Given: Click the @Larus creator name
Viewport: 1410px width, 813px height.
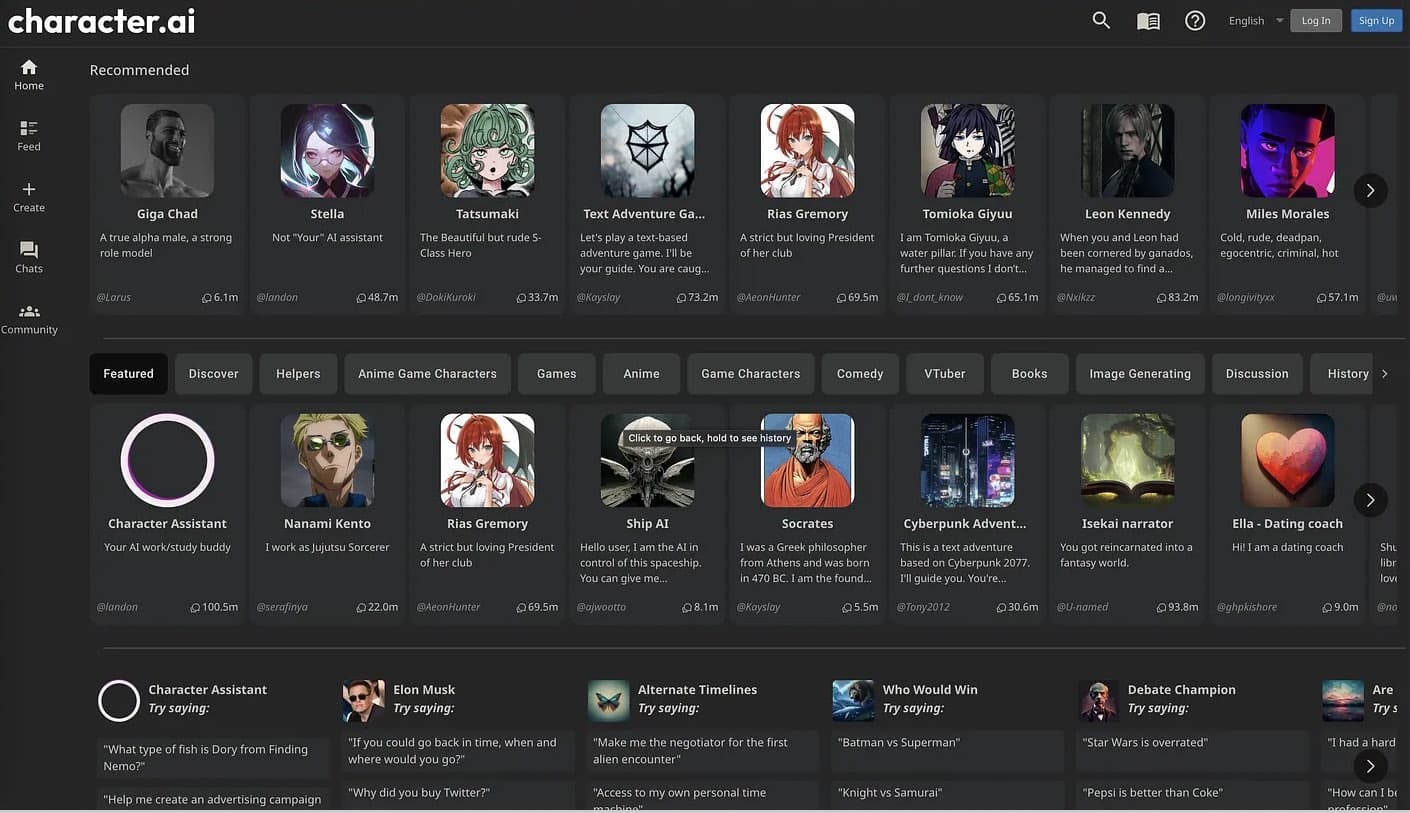Looking at the screenshot, I should pyautogui.click(x=114, y=297).
